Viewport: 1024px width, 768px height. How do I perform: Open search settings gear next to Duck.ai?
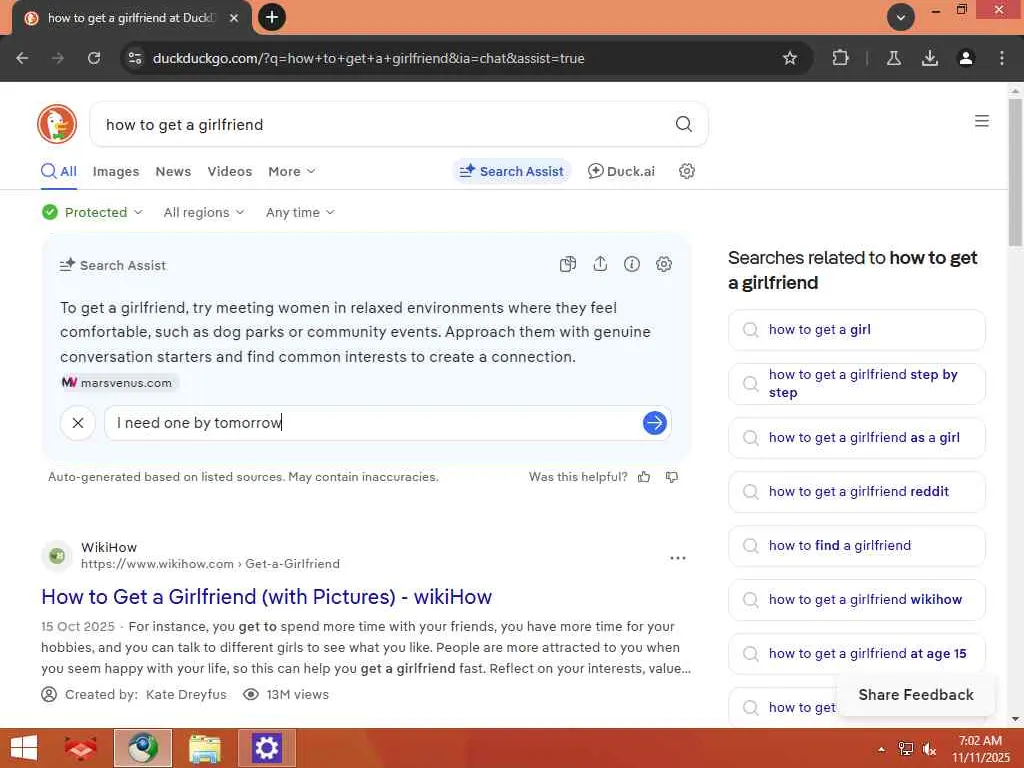point(686,171)
